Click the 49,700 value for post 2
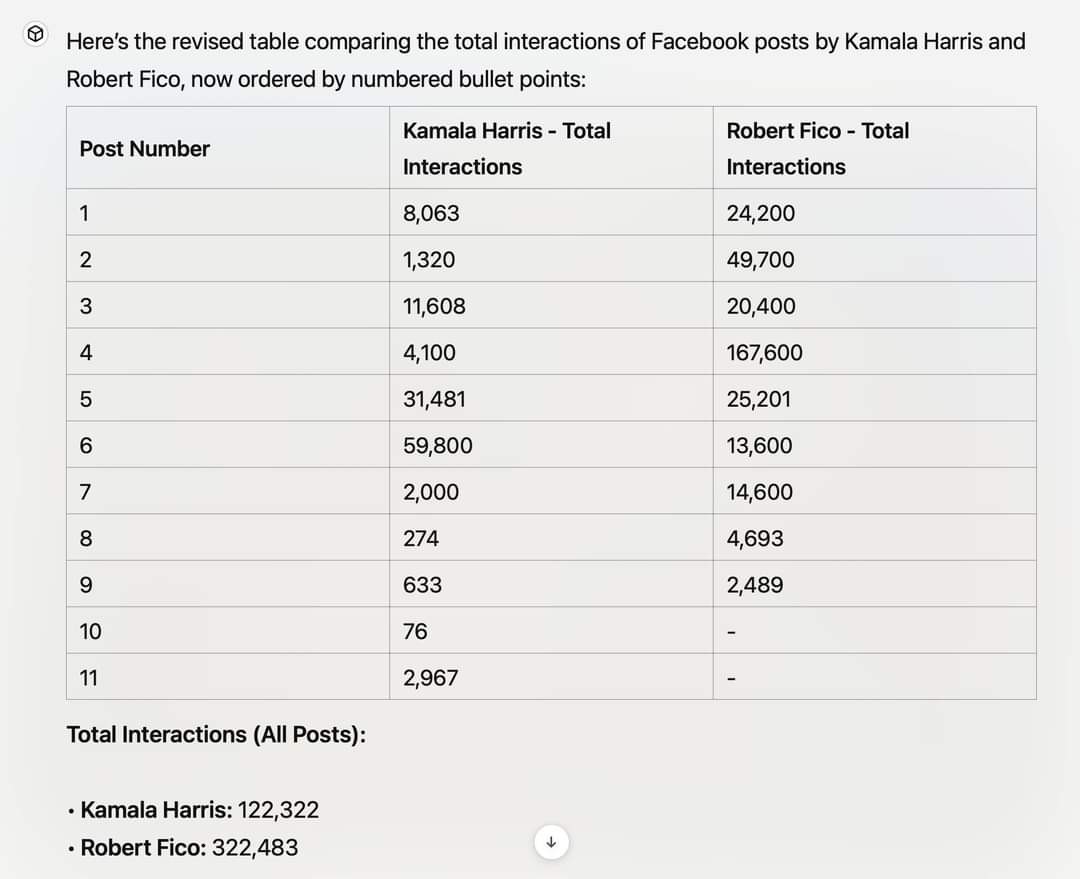Viewport: 1080px width, 879px height. click(x=760, y=260)
